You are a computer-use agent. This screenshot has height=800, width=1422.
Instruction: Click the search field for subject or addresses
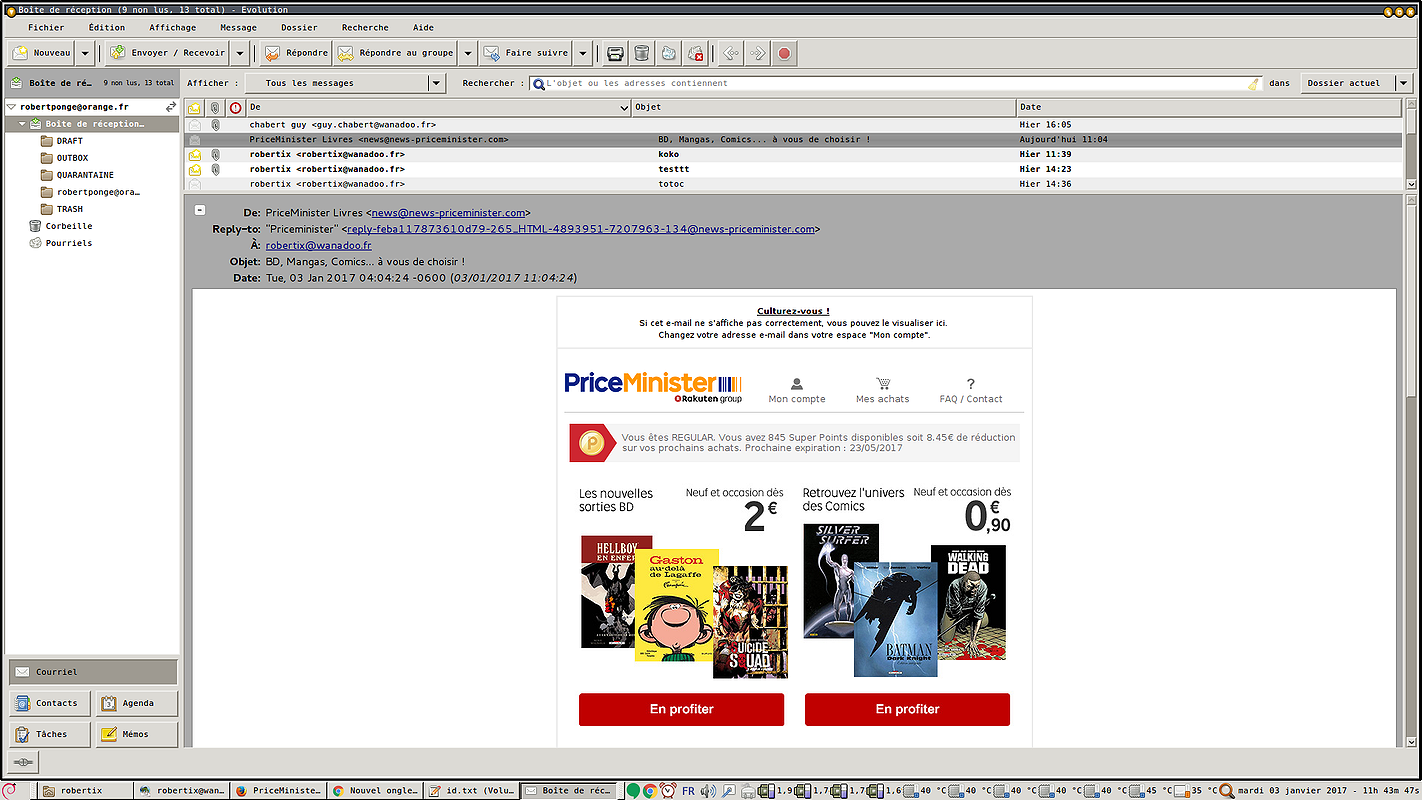(895, 84)
